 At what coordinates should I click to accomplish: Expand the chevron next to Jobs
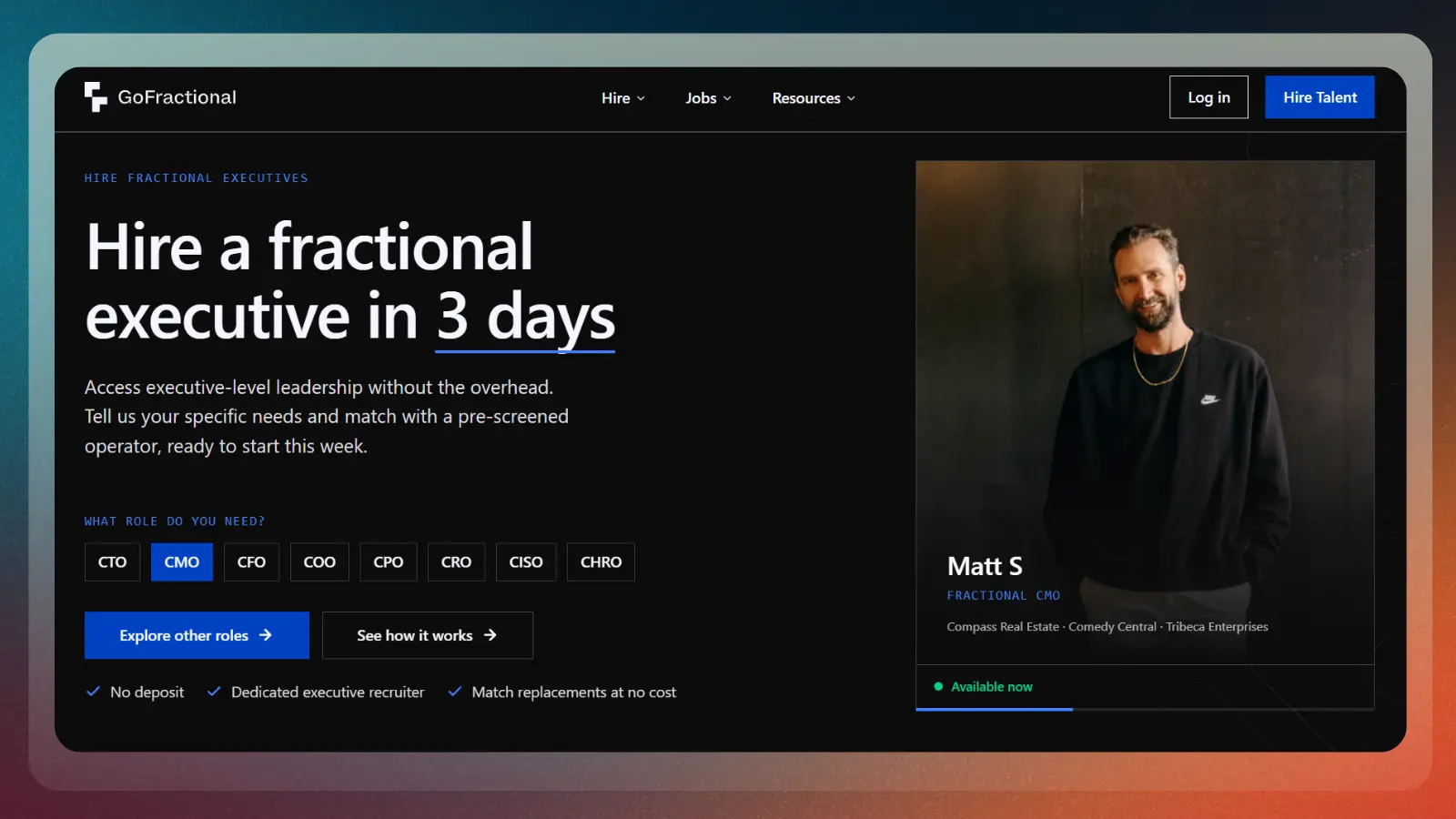pyautogui.click(x=727, y=98)
